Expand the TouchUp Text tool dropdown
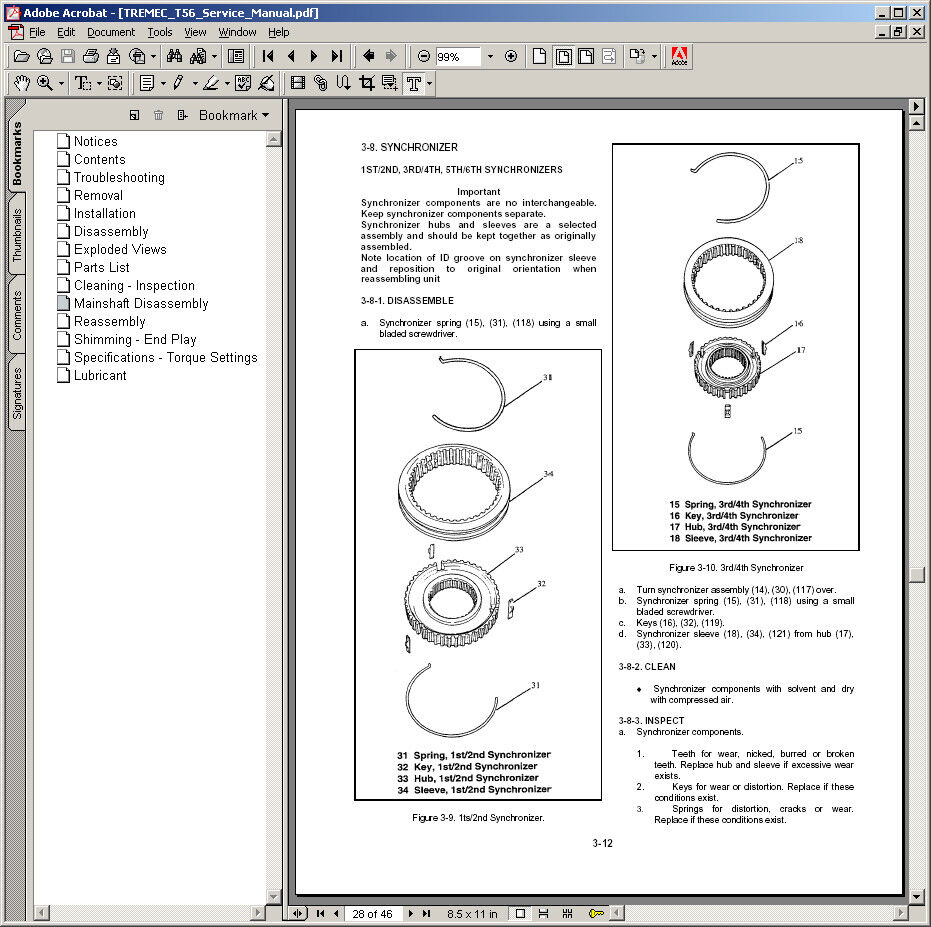Image resolution: width=931 pixels, height=927 pixels. pyautogui.click(x=429, y=84)
